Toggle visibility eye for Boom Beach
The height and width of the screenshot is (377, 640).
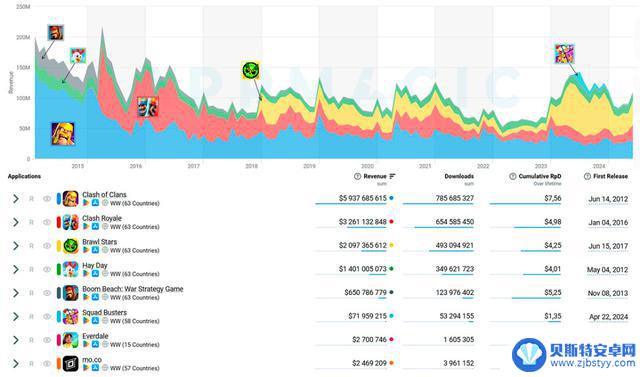coord(47,293)
